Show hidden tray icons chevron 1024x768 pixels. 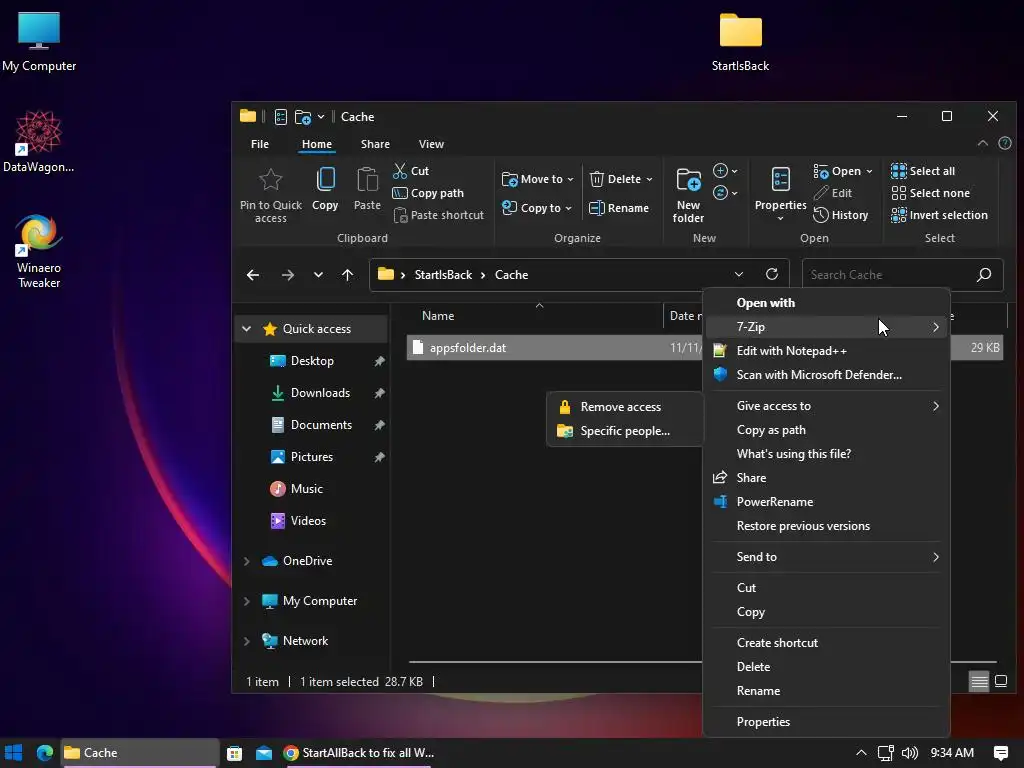pos(861,753)
